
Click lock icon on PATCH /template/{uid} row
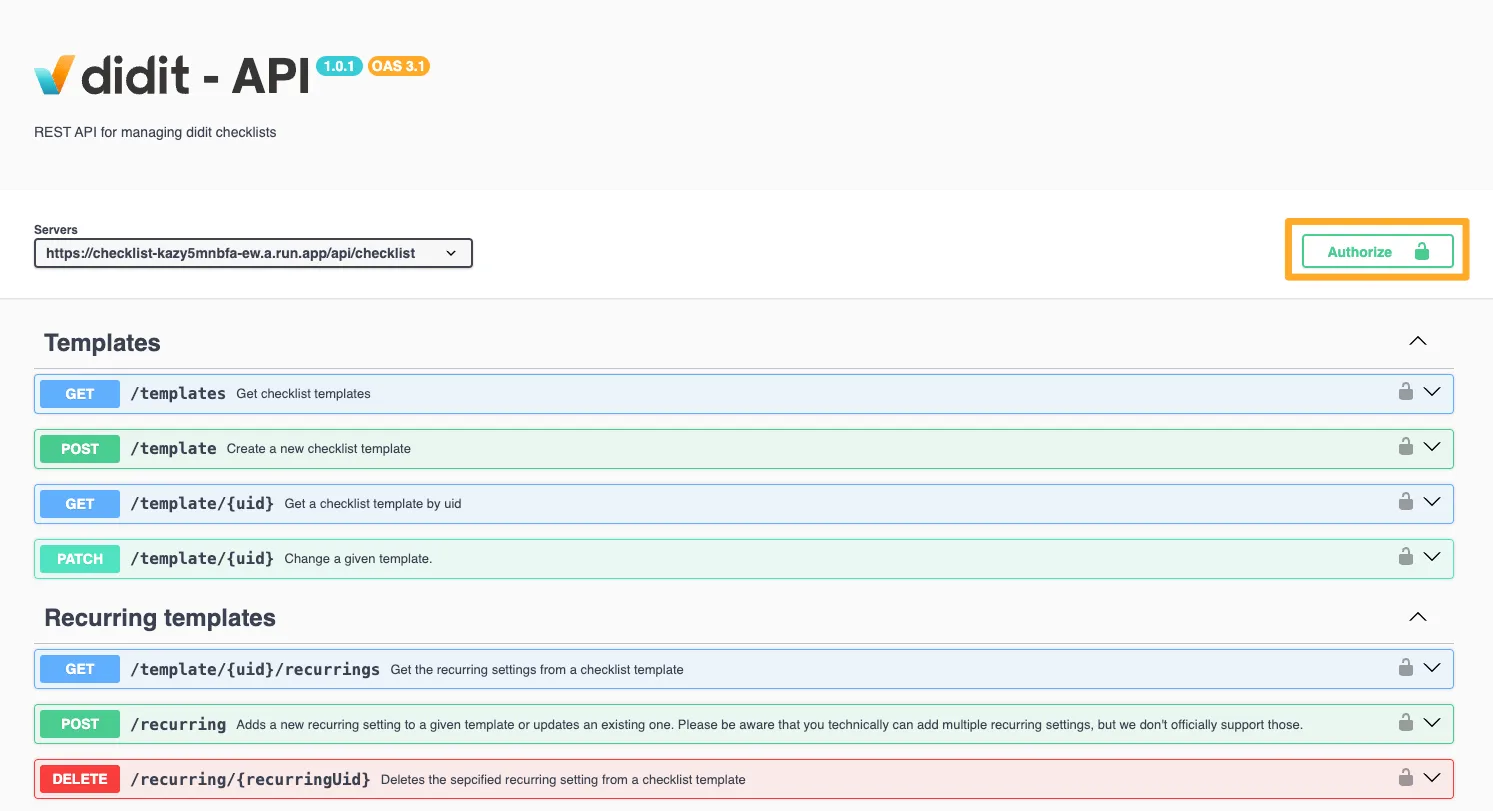[x=1405, y=556]
